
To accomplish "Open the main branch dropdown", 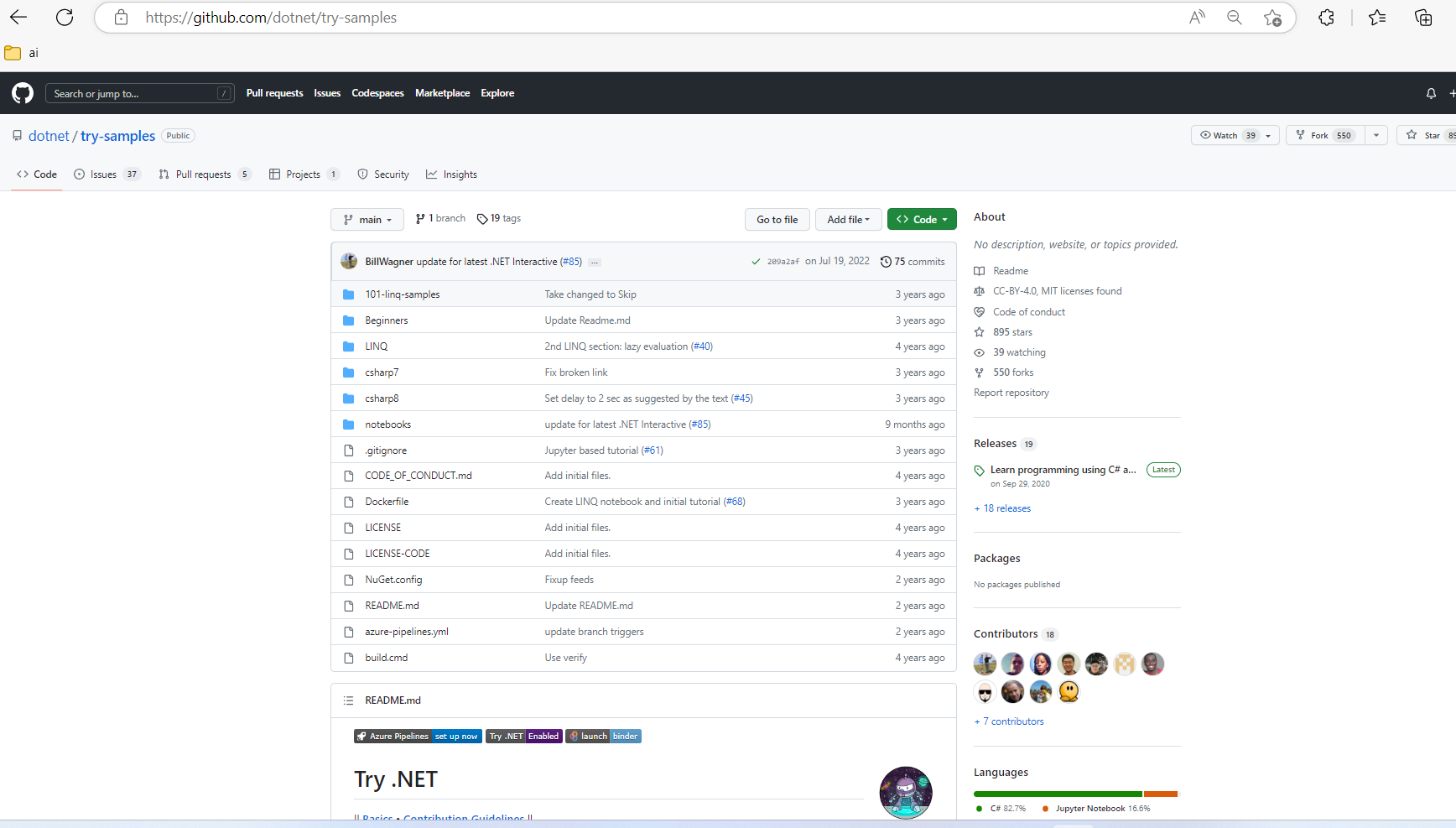I will click(x=367, y=220).
